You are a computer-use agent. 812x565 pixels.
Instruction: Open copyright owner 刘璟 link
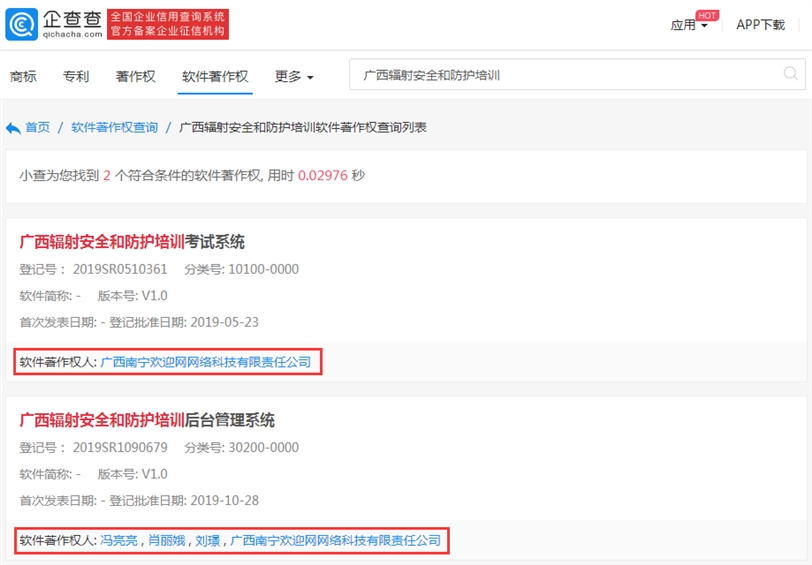click(208, 541)
